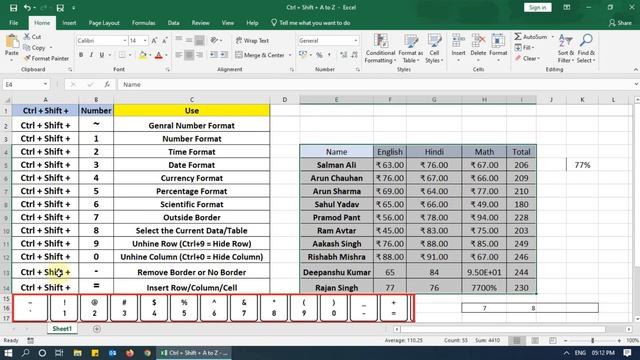Switch to Page Break Preview icon
The height and width of the screenshot is (360, 640).
[553, 340]
